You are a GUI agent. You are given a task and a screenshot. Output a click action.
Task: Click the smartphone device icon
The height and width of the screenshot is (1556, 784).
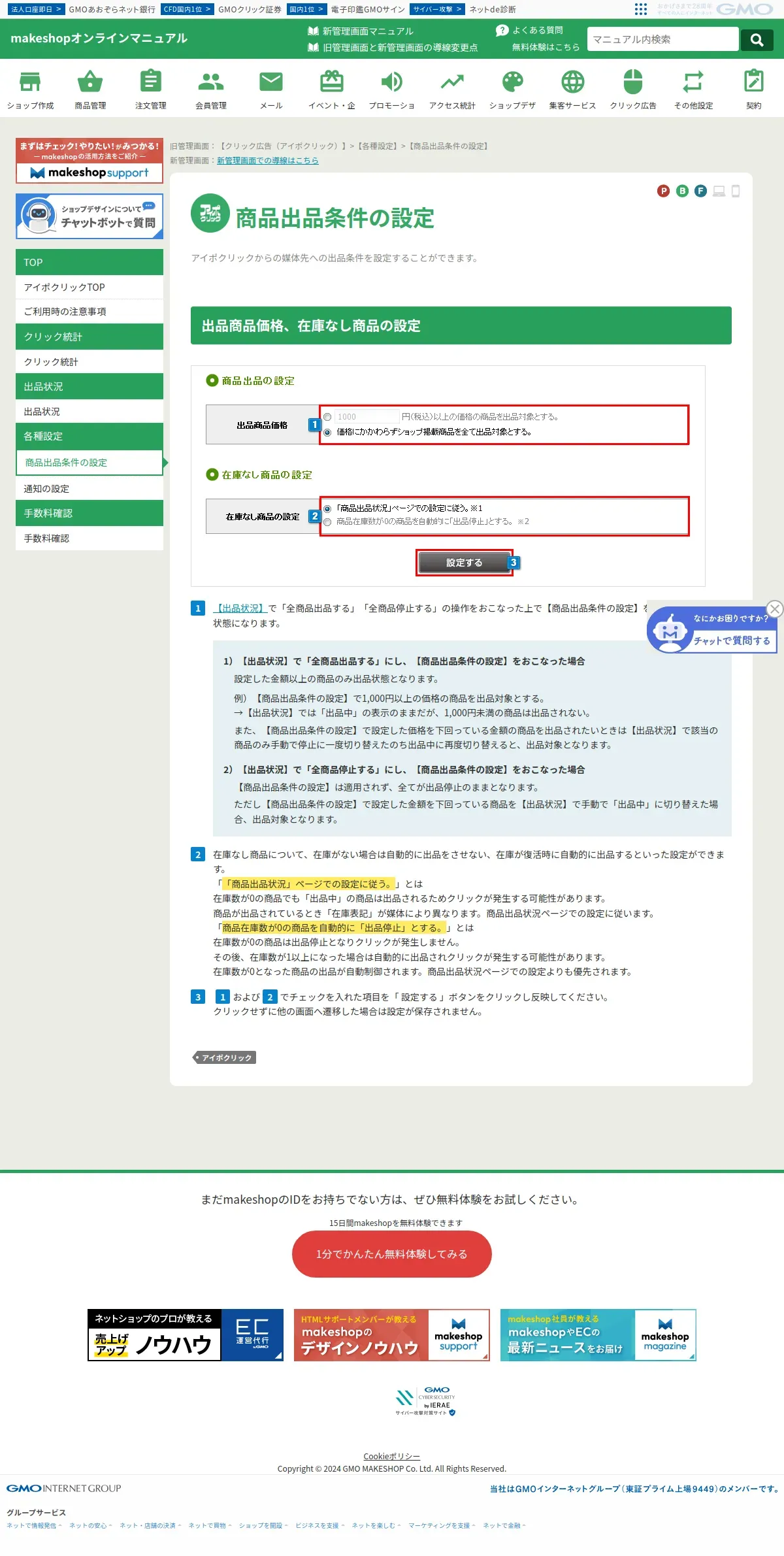[x=736, y=191]
